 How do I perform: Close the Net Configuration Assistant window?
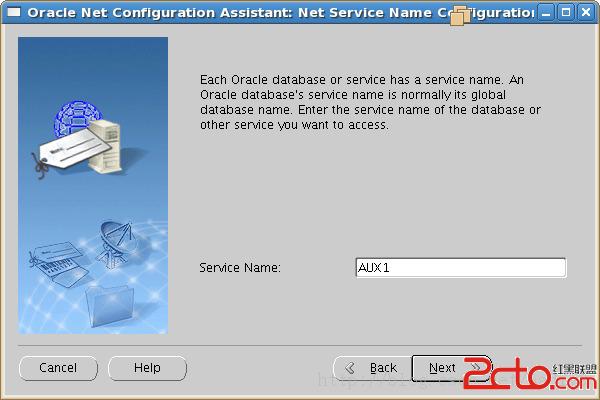click(x=586, y=13)
